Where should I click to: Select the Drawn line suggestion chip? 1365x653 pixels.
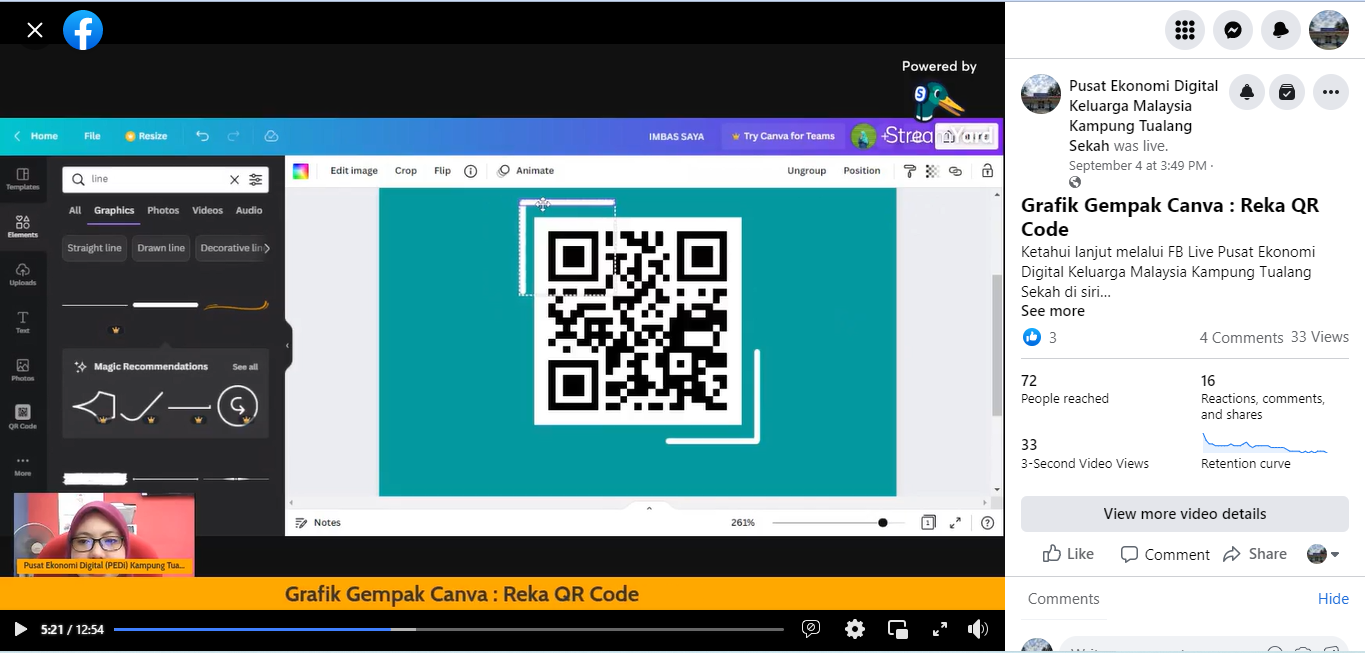[x=160, y=248]
